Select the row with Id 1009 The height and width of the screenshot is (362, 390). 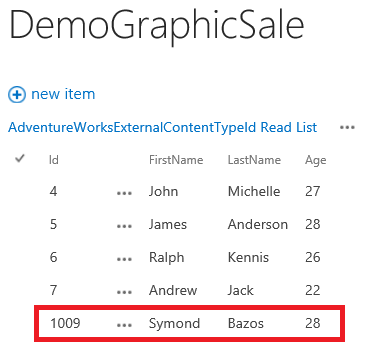pos(189,323)
